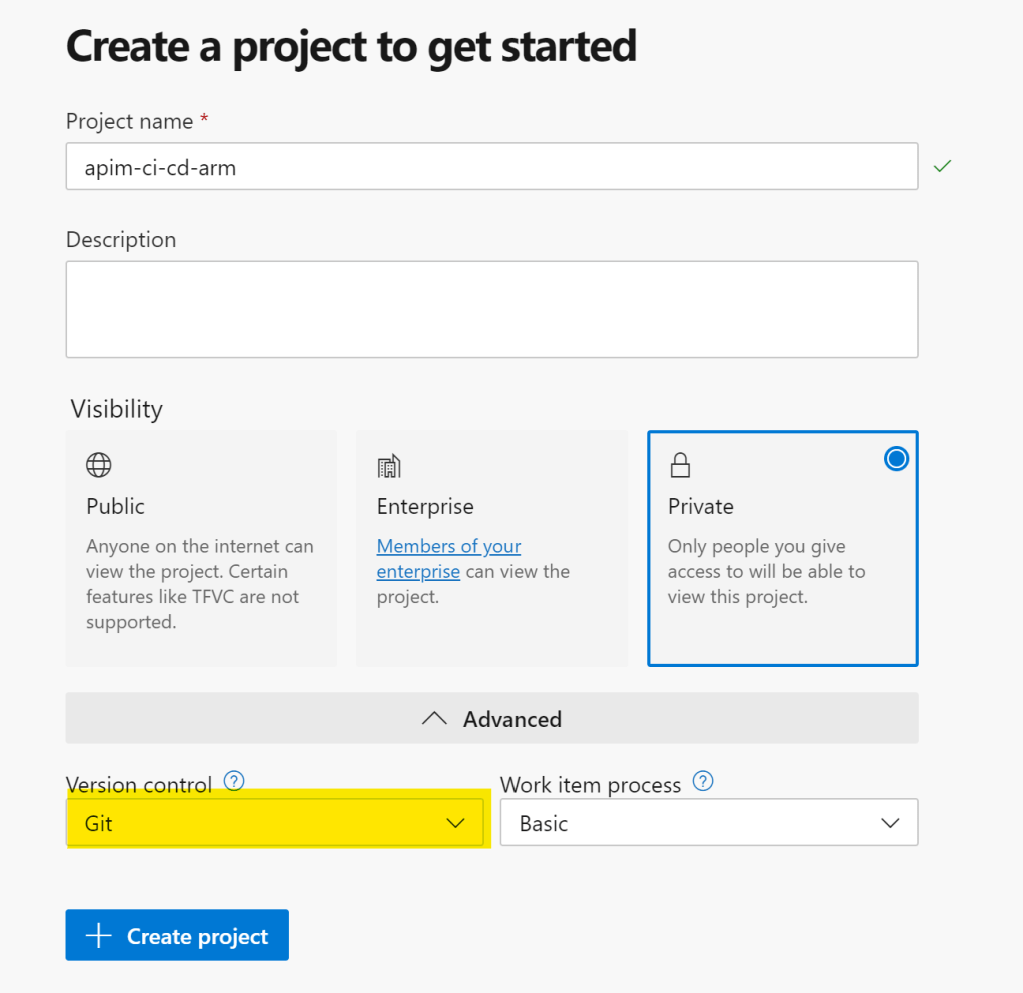Select the Private visibility radio button
The width and height of the screenshot is (1023, 993).
click(x=897, y=459)
